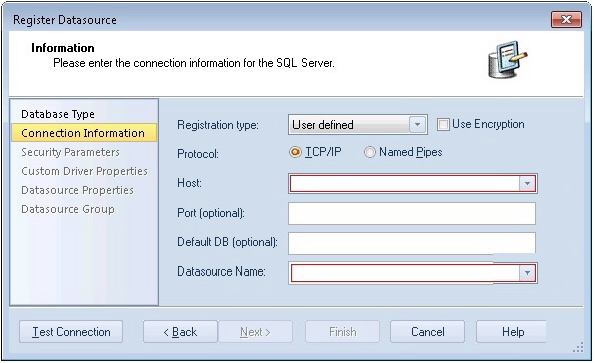
Task: Open Help for this dialog
Action: coord(512,332)
